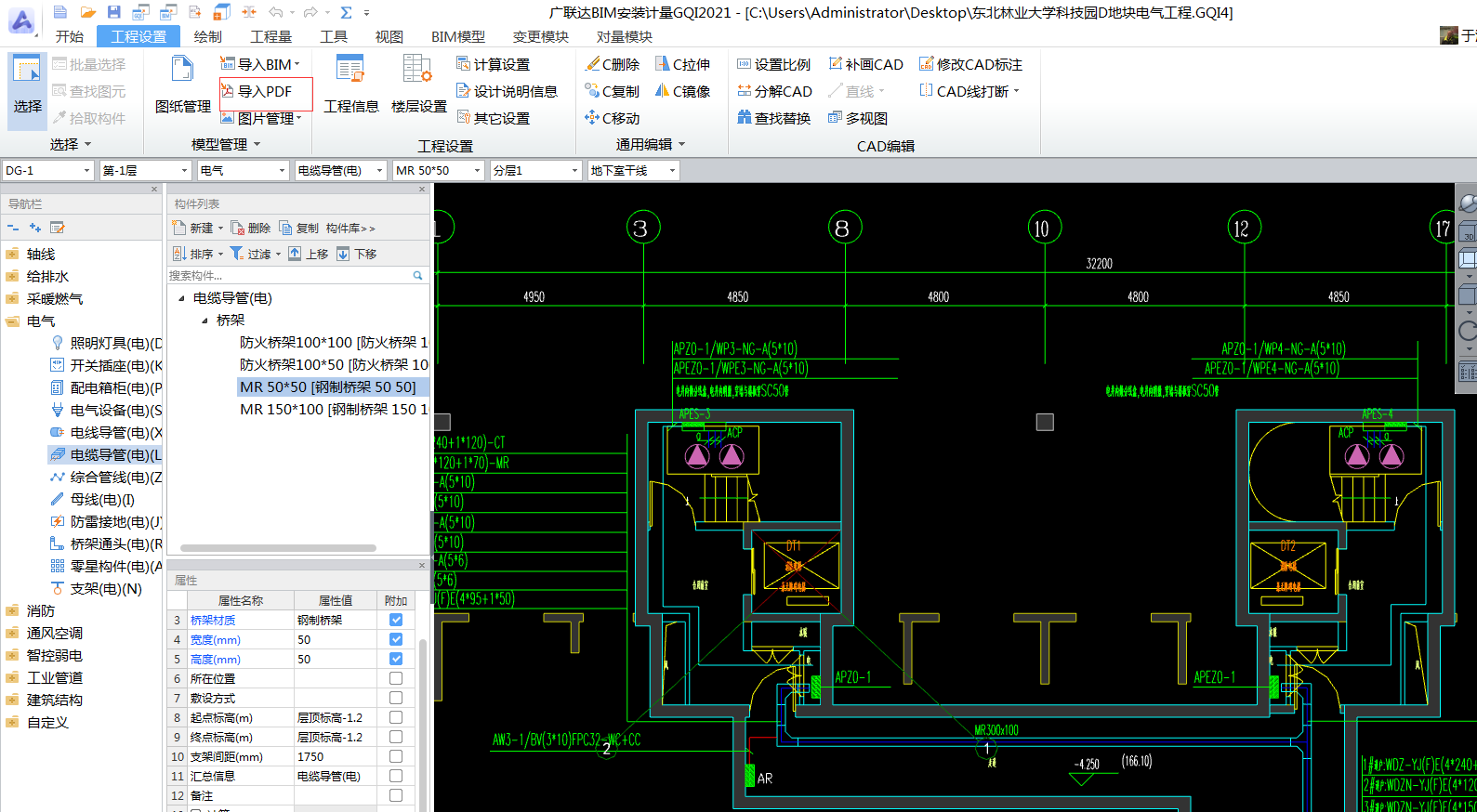1477x812 pixels.
Task: Open 楼层设置 floor settings
Action: (x=418, y=85)
